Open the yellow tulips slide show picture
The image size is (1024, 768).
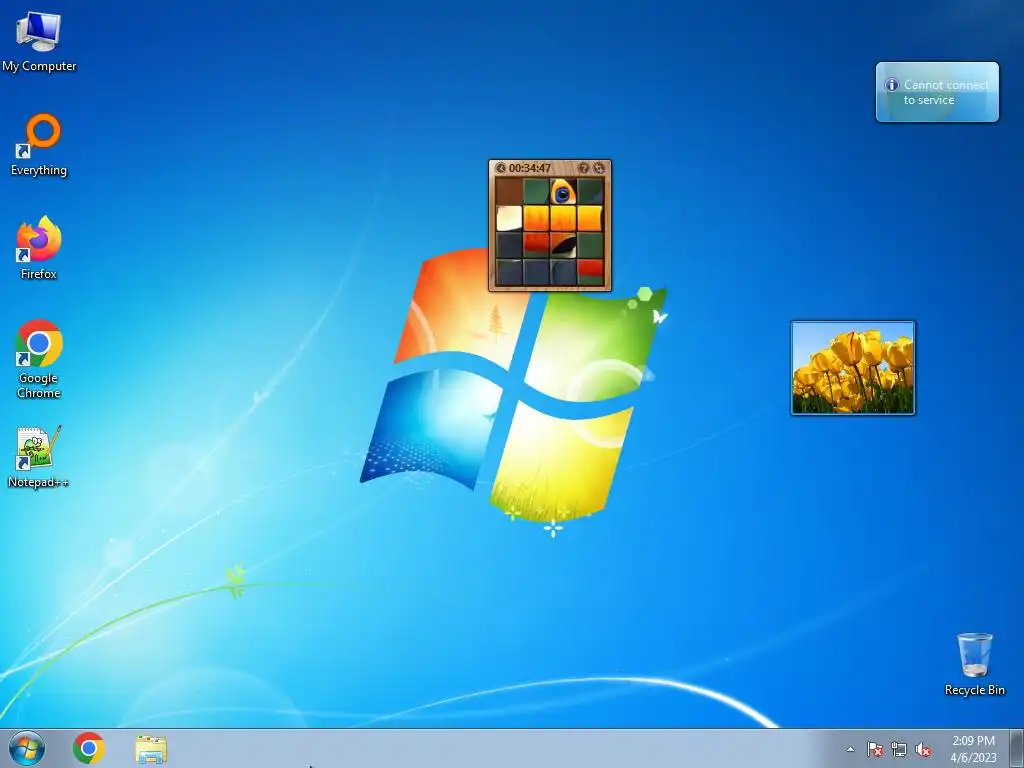tap(853, 368)
